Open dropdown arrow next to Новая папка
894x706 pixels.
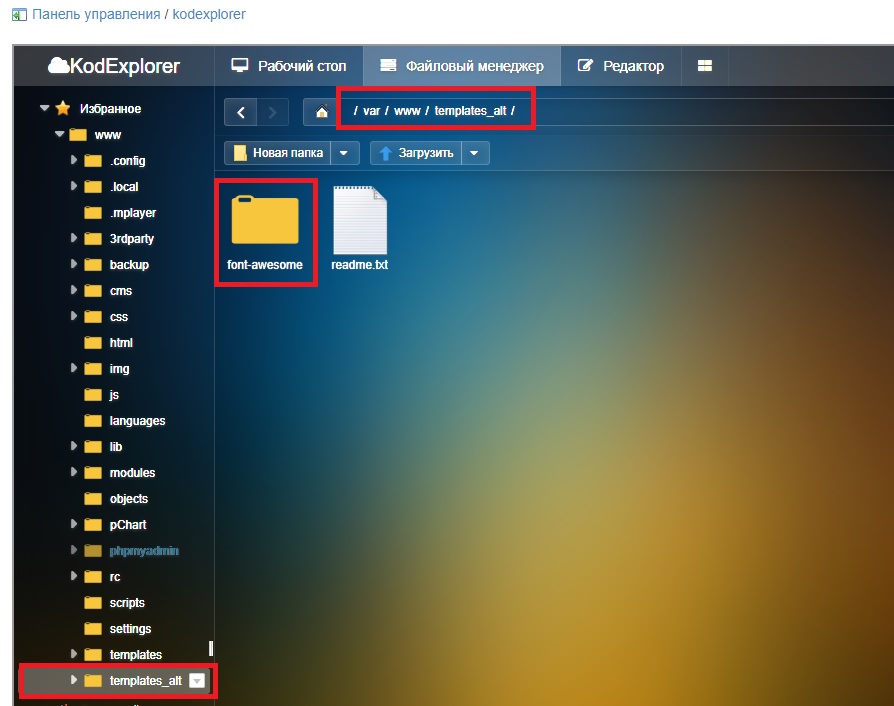coord(344,153)
